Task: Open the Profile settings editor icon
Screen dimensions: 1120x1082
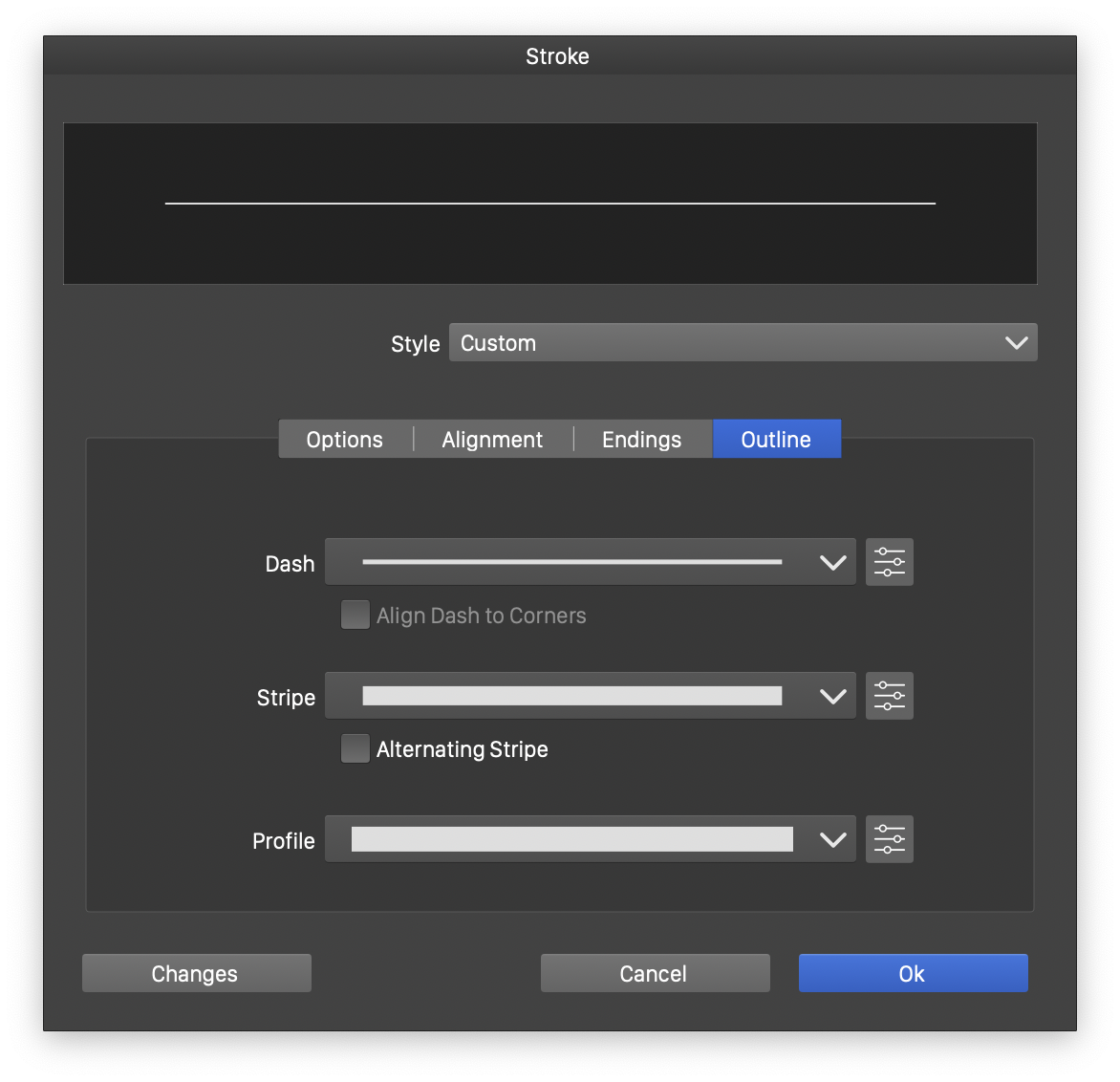Action: [x=889, y=839]
